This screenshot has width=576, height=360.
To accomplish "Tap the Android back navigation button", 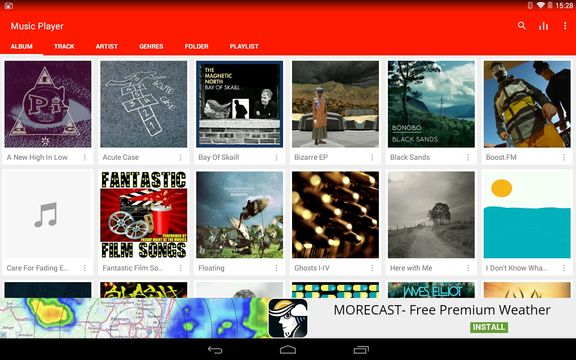I will [x=215, y=349].
